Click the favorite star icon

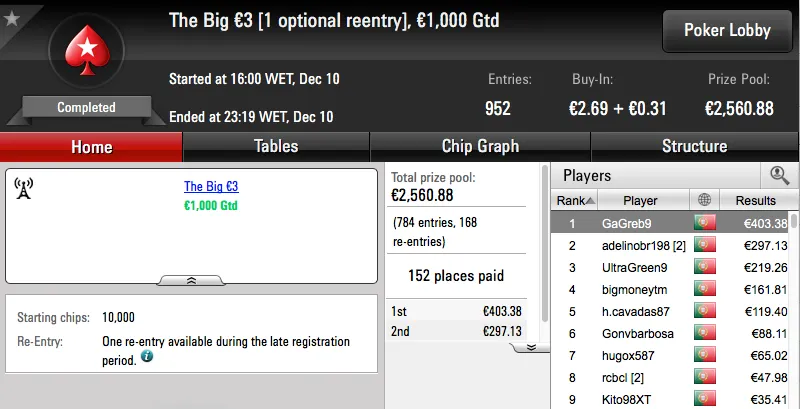click(x=12, y=17)
